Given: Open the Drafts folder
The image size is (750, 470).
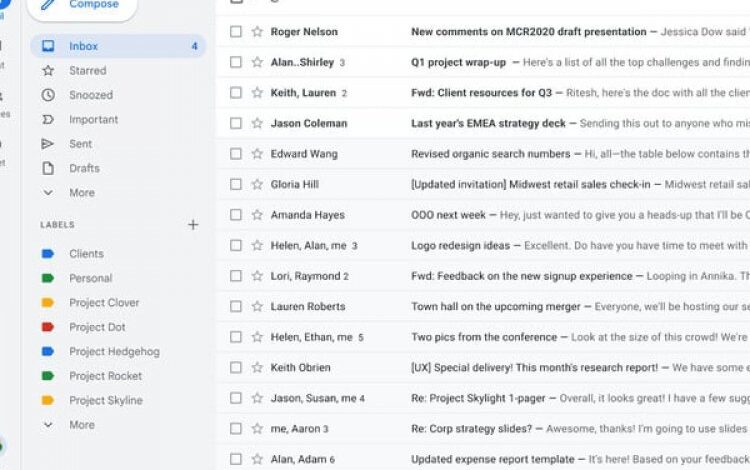Looking at the screenshot, I should click(84, 168).
